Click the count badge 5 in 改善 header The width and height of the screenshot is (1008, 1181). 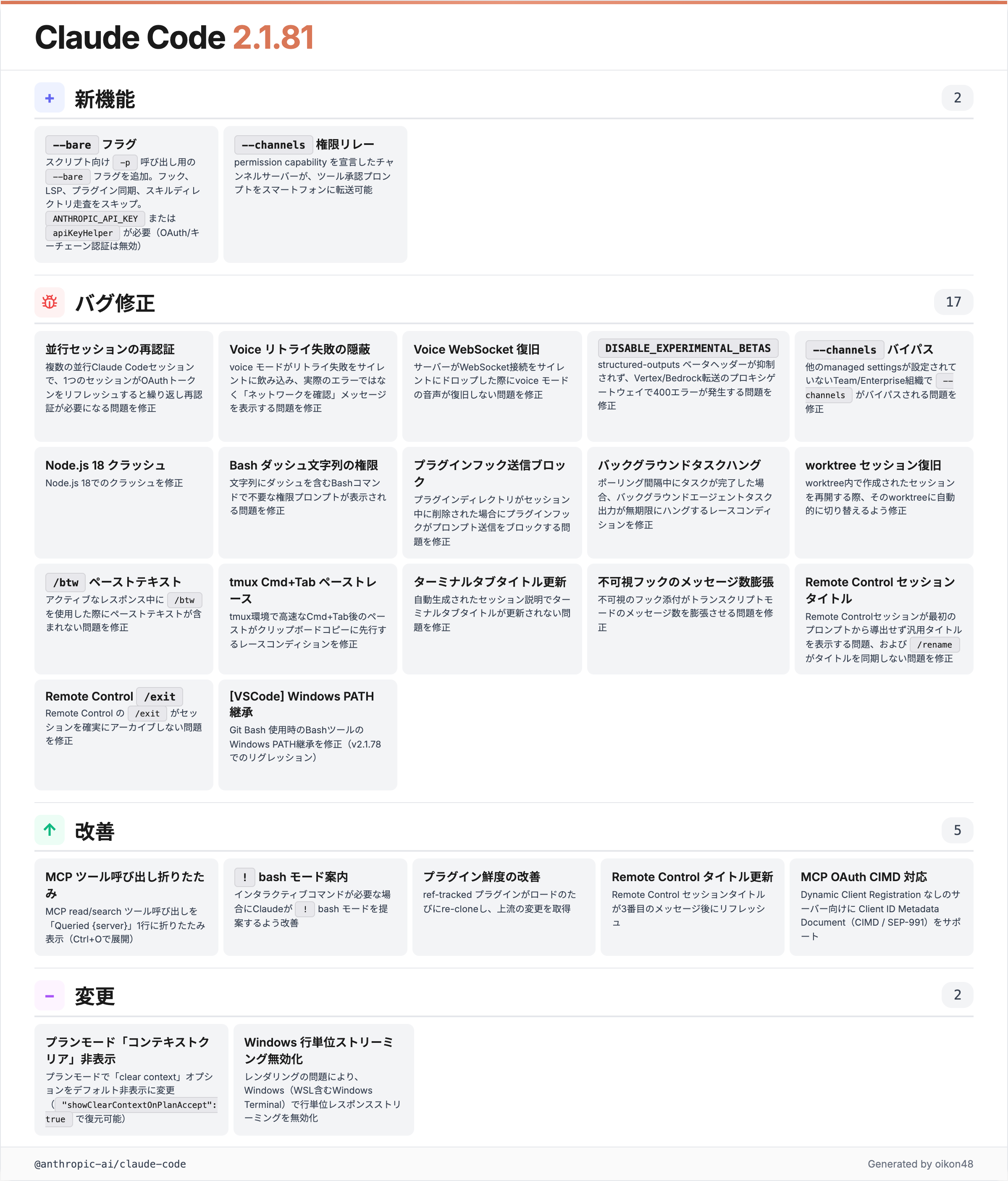957,830
